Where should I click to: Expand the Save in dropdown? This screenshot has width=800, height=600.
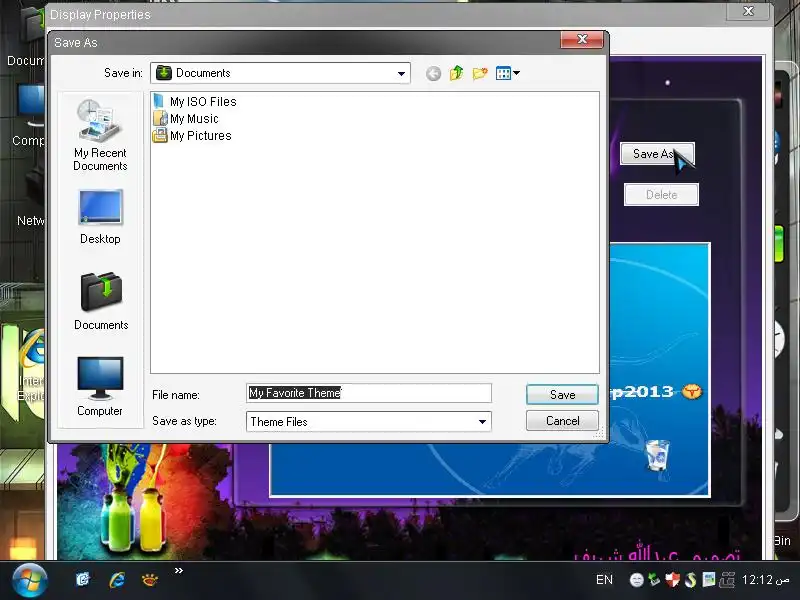coord(402,73)
